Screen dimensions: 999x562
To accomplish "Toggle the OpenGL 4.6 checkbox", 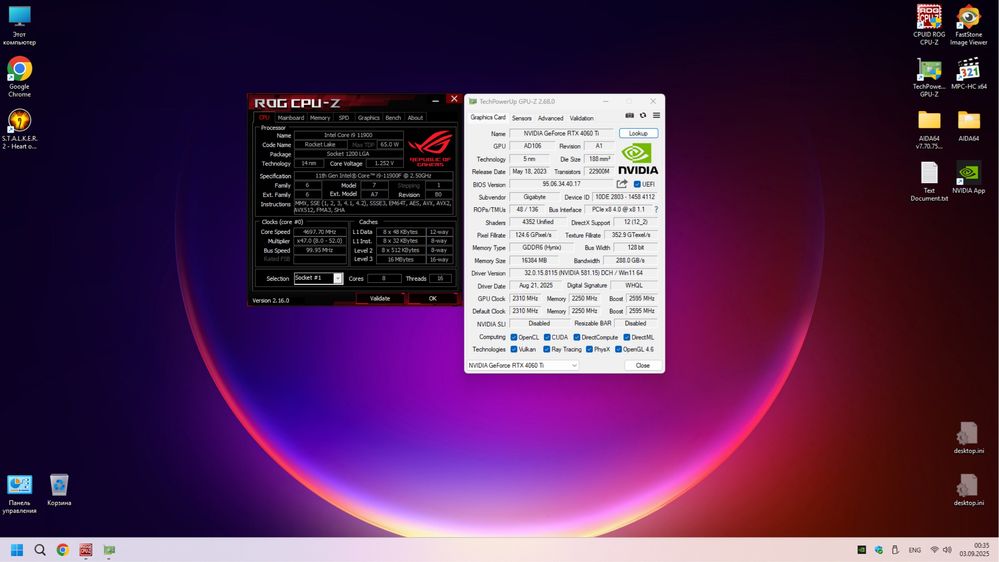I will [618, 349].
